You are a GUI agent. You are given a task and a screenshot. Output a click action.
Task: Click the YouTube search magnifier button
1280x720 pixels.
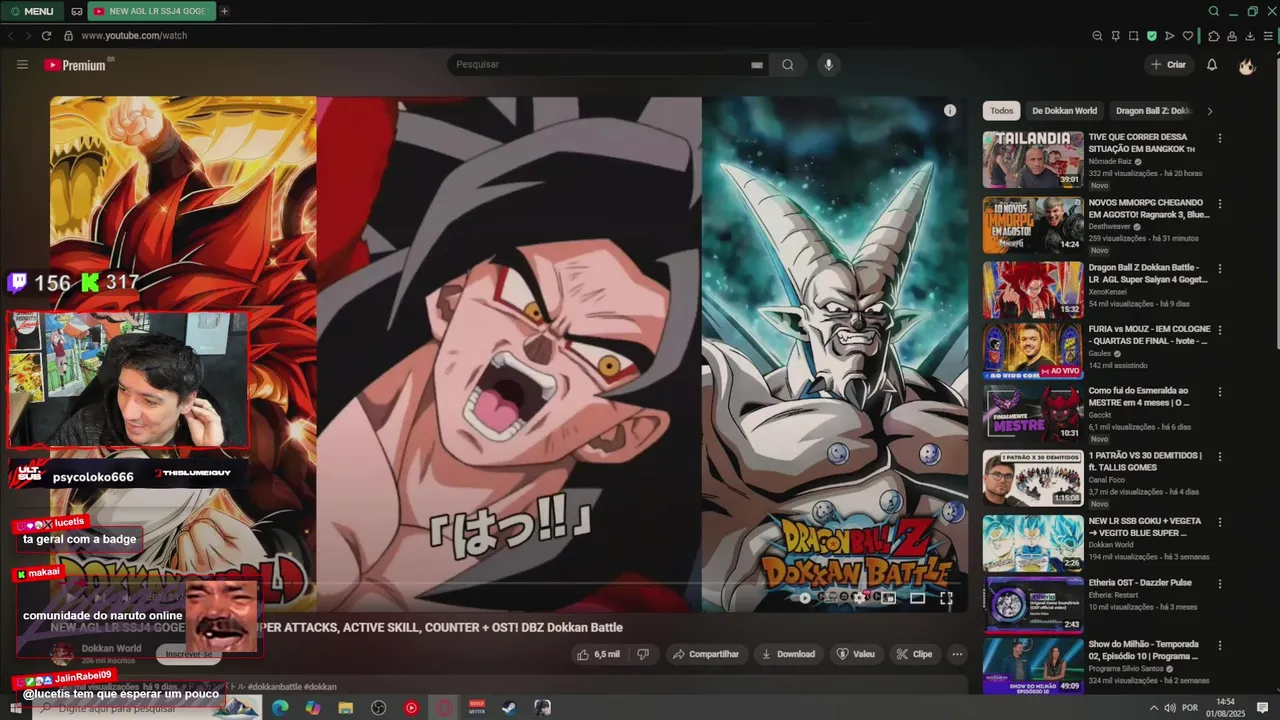coord(788,65)
